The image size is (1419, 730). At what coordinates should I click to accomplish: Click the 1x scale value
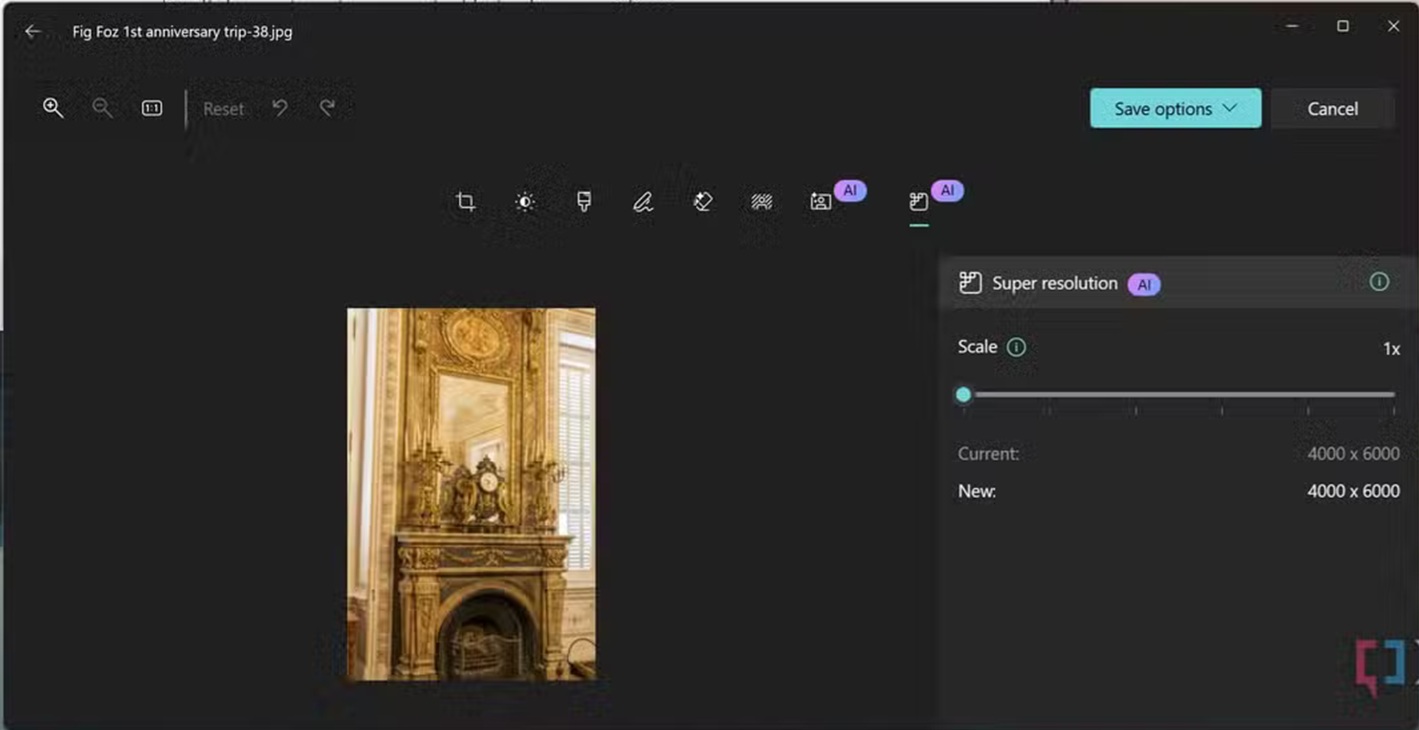coord(1391,348)
